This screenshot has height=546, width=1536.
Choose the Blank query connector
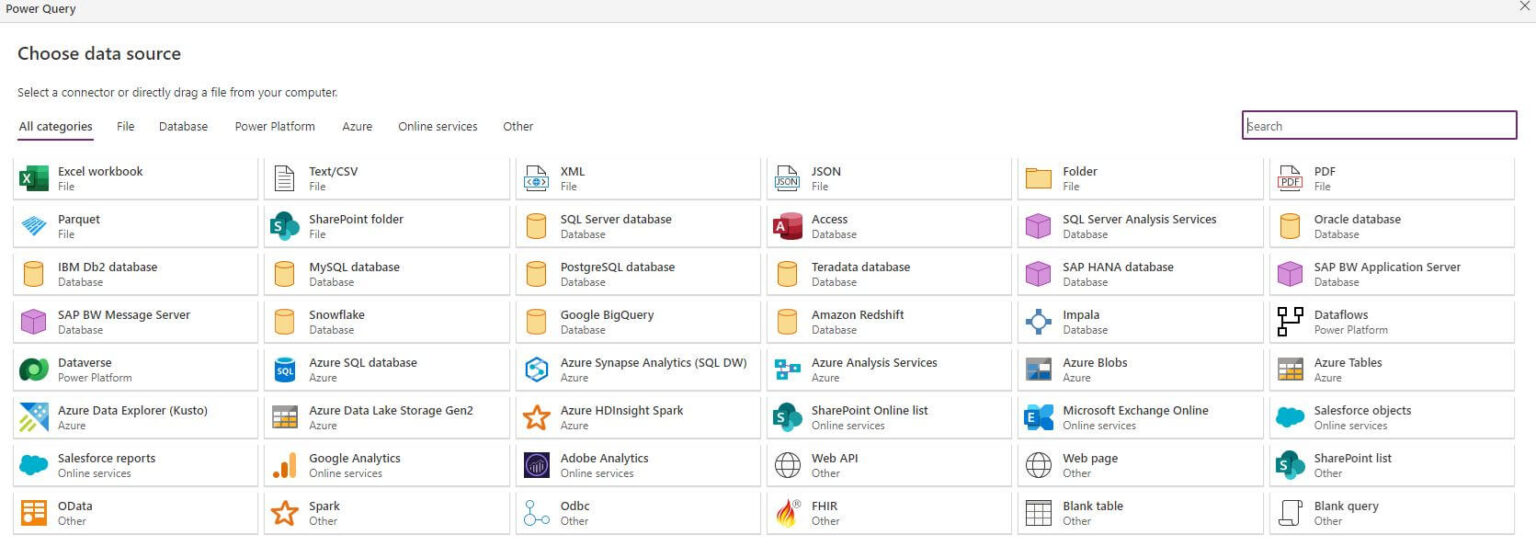[x=1393, y=513]
